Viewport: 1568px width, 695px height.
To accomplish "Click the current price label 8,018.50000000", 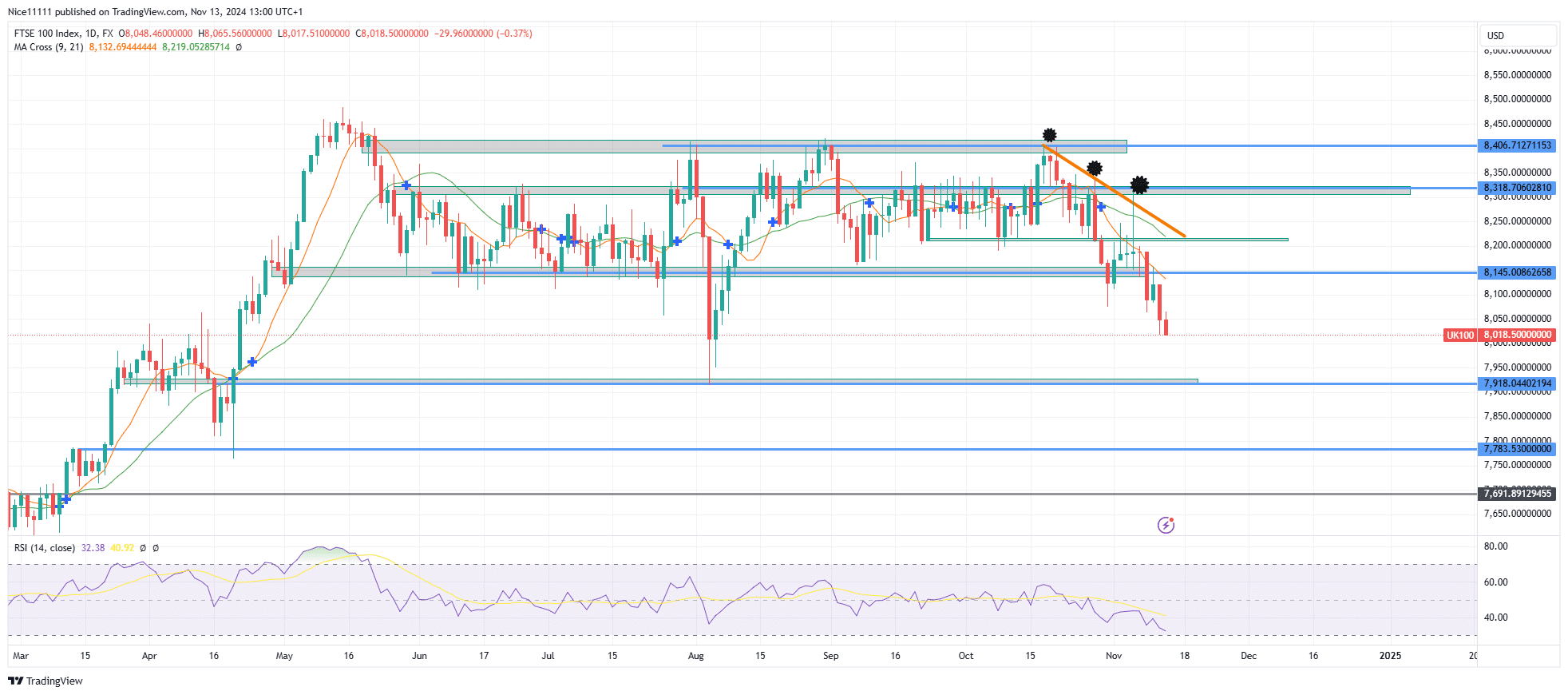I will pos(1517,335).
